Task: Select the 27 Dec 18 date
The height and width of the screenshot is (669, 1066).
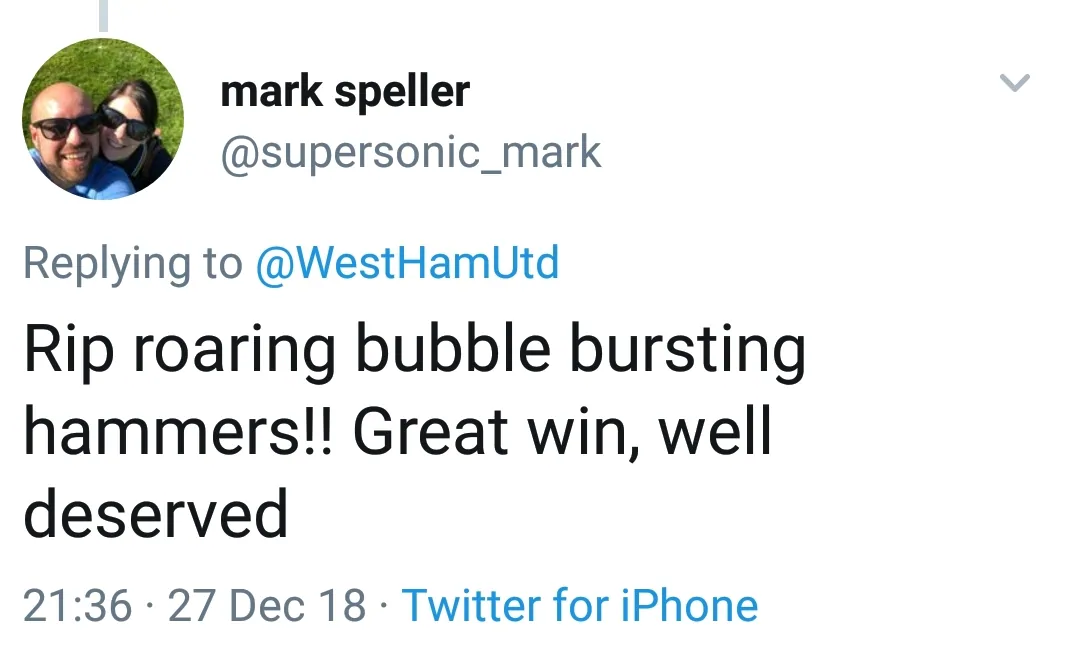Action: point(266,605)
